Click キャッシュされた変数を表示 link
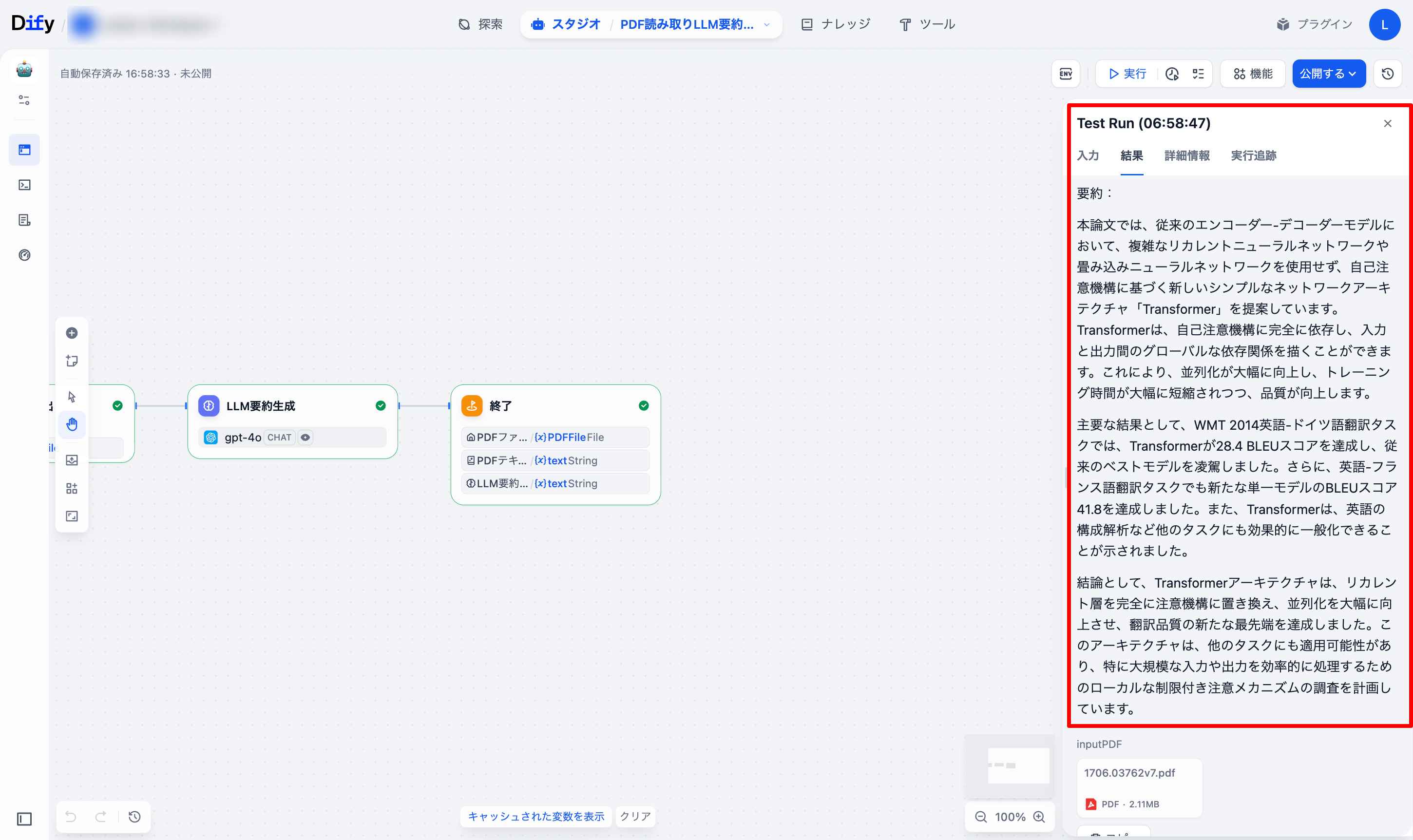Viewport: 1413px width, 840px height. (x=536, y=816)
